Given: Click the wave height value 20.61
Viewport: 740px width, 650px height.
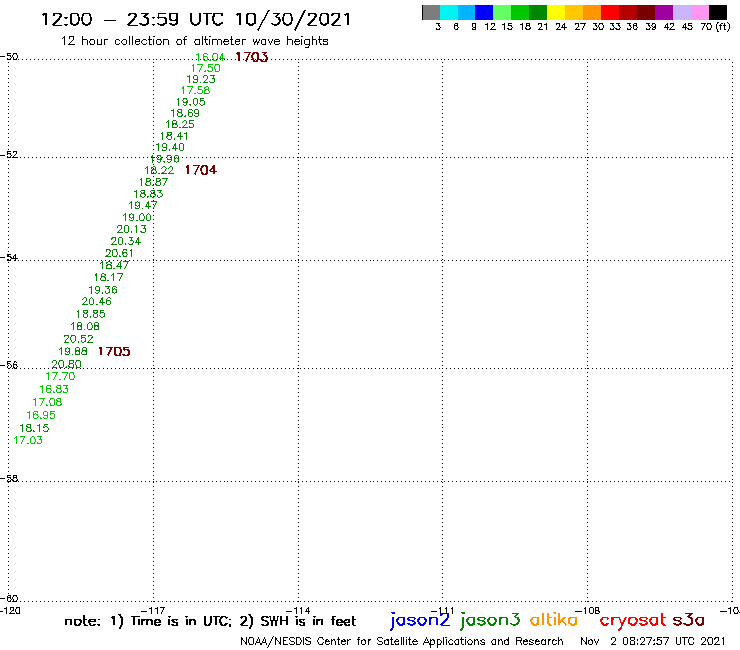Looking at the screenshot, I should (x=119, y=253).
